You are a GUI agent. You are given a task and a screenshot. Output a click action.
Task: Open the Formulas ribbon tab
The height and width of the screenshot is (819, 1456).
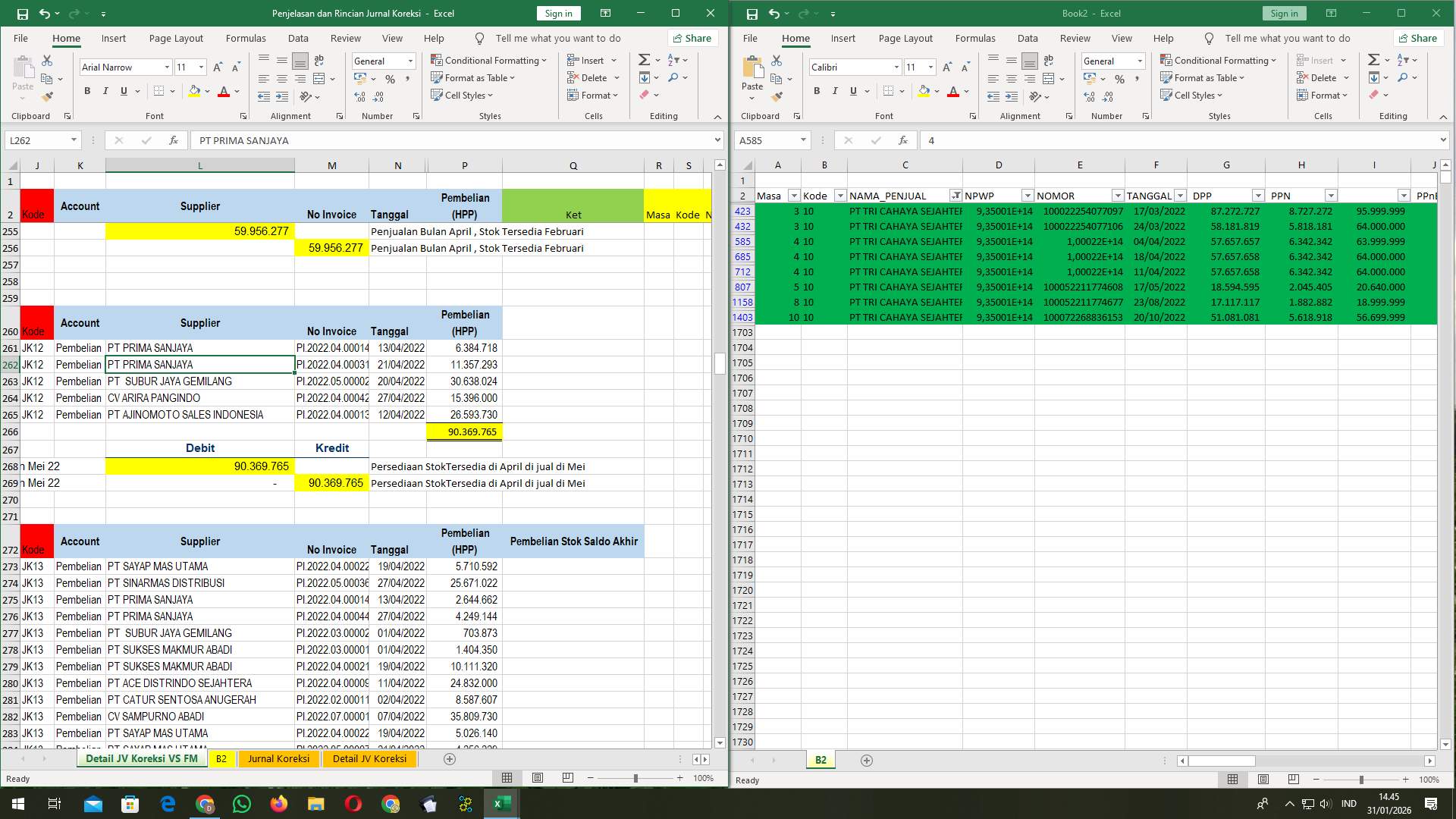click(x=246, y=38)
